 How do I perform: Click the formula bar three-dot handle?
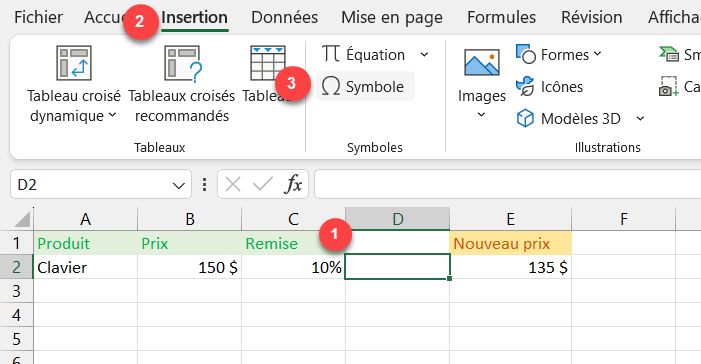(204, 185)
